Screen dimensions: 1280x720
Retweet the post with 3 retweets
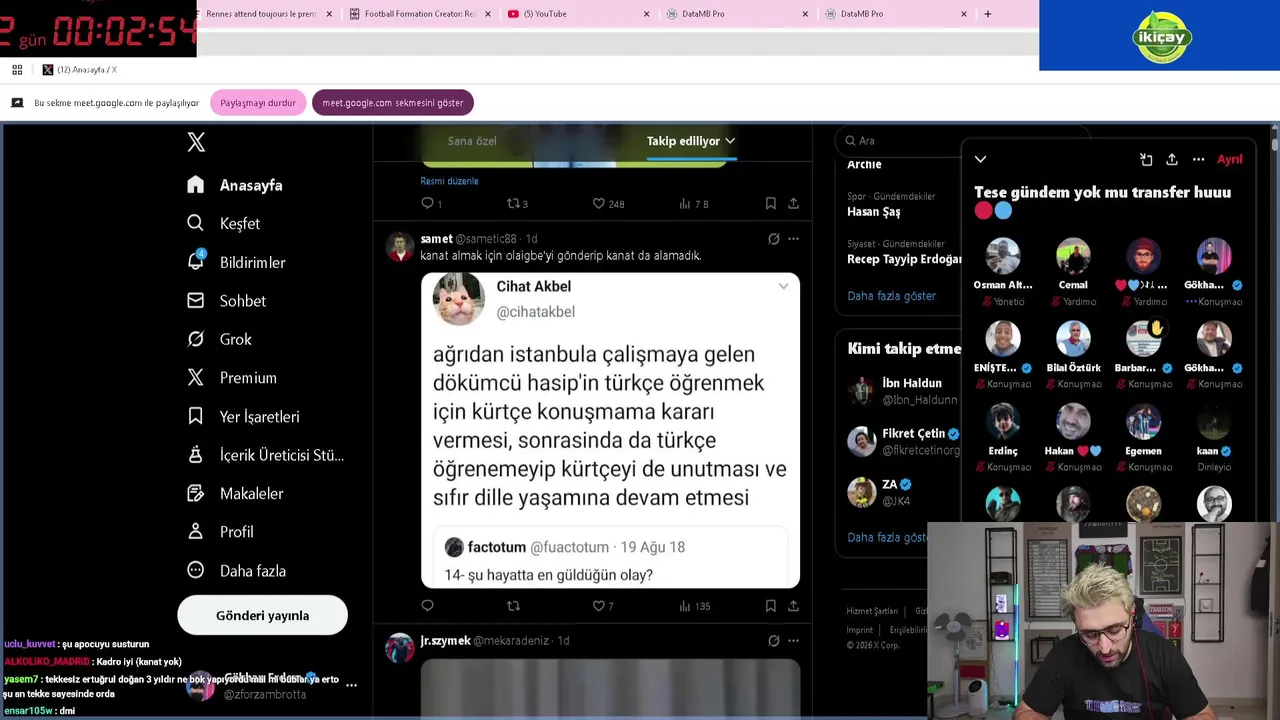(517, 203)
